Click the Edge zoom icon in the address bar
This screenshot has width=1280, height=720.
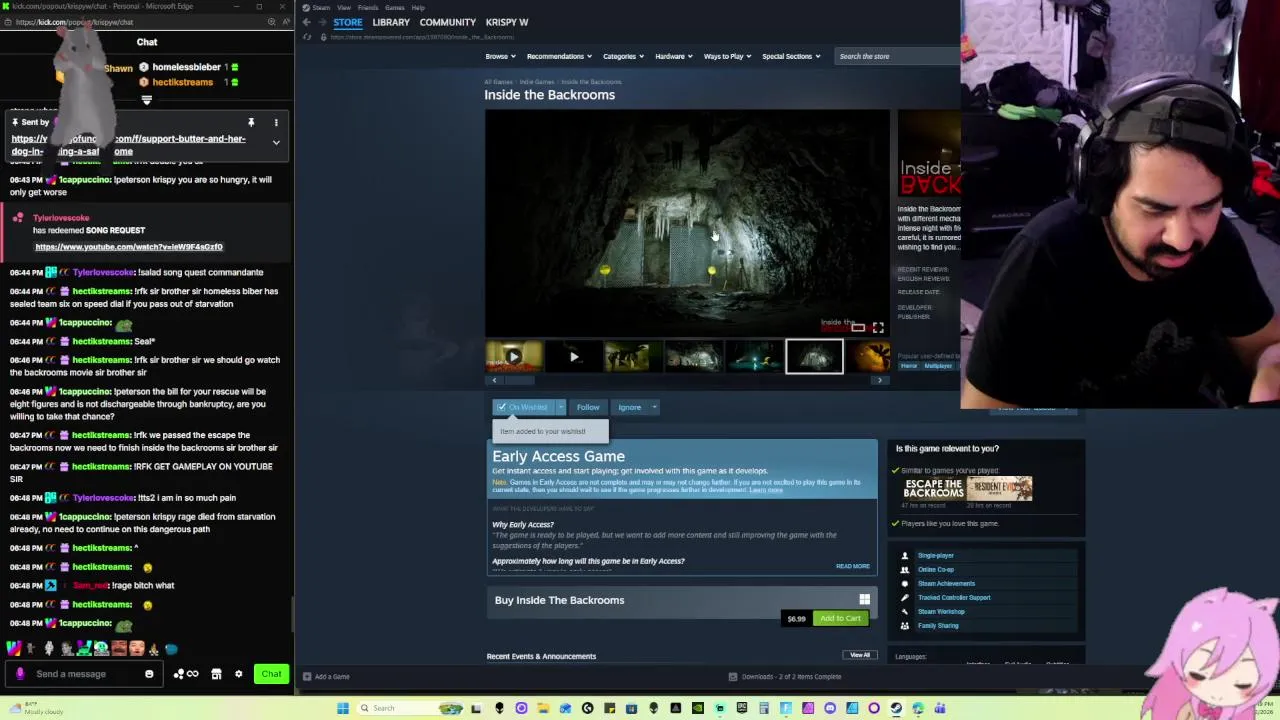click(271, 22)
